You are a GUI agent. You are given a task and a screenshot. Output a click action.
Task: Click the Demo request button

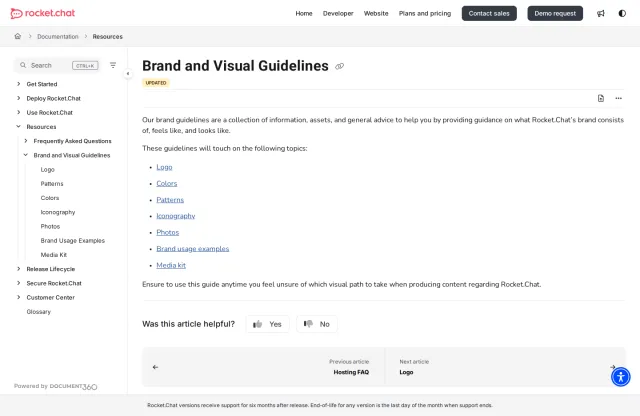(555, 13)
